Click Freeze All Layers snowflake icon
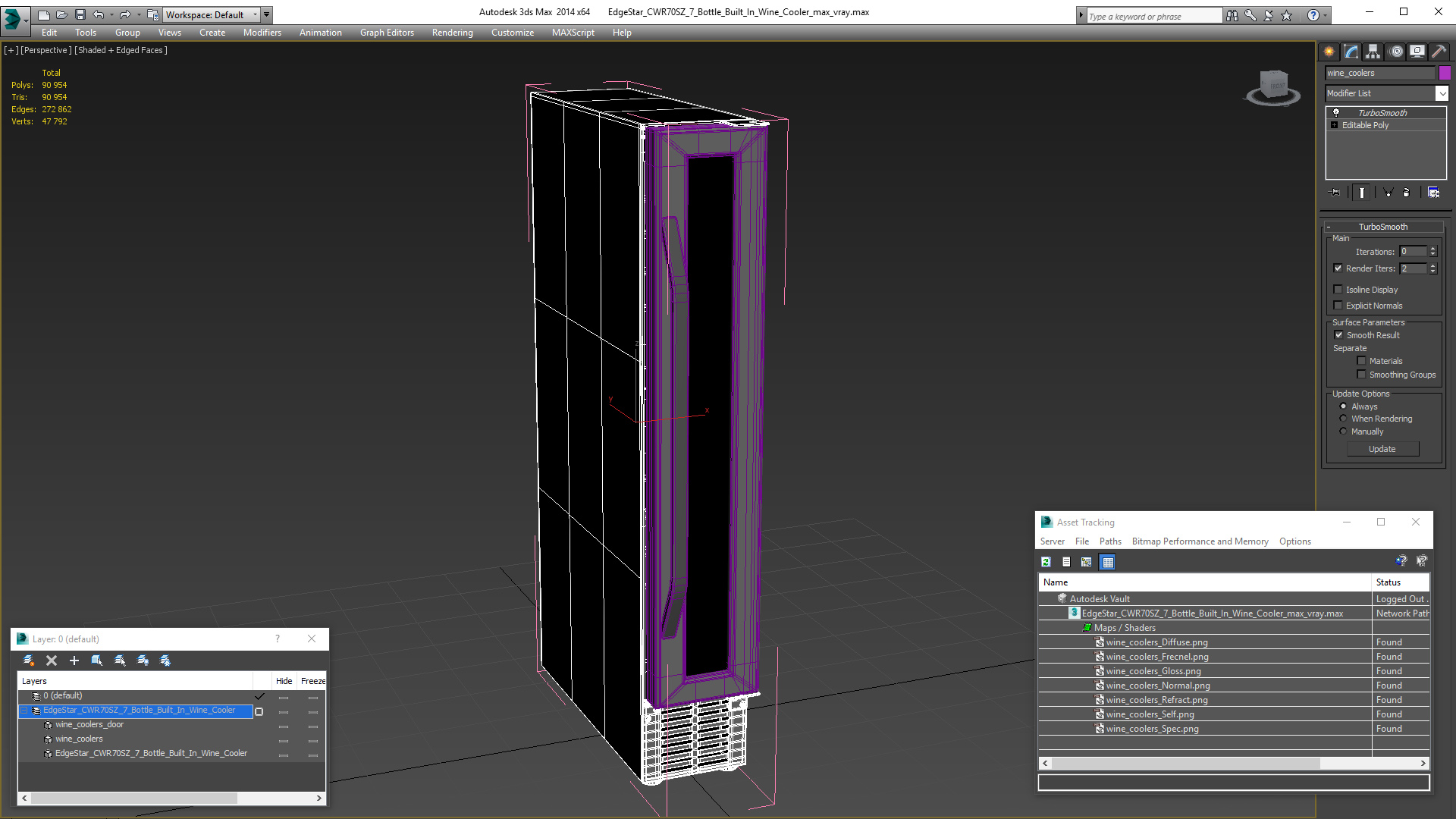Screen dimensions: 1456x819 pyautogui.click(x=165, y=661)
